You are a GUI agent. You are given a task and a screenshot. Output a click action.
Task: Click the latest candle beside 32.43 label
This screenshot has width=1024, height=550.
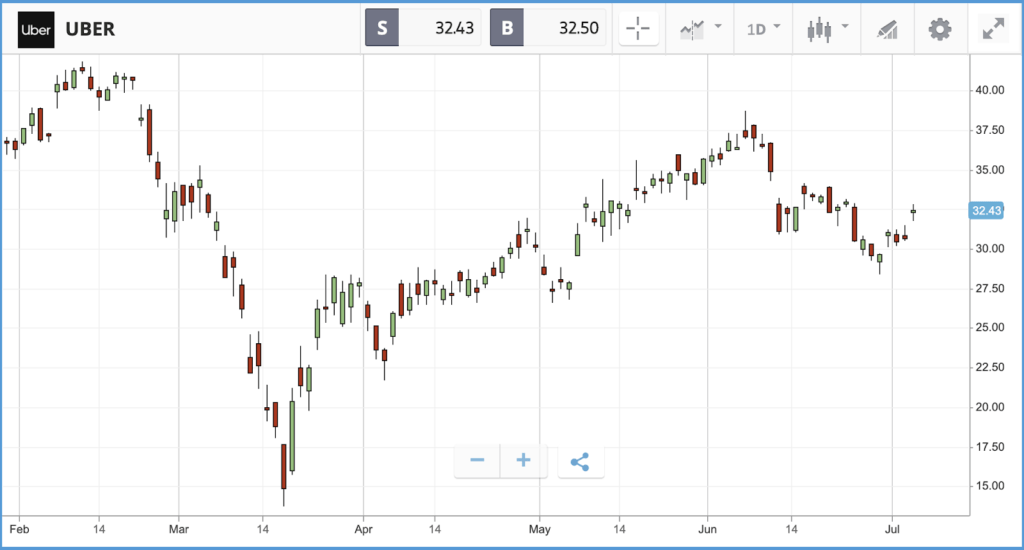(913, 212)
